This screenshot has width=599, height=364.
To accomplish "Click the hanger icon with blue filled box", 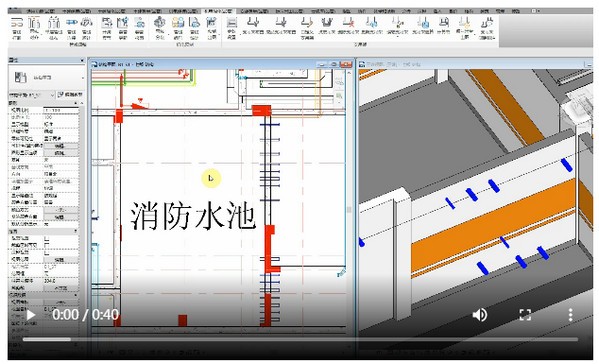I will [423, 23].
